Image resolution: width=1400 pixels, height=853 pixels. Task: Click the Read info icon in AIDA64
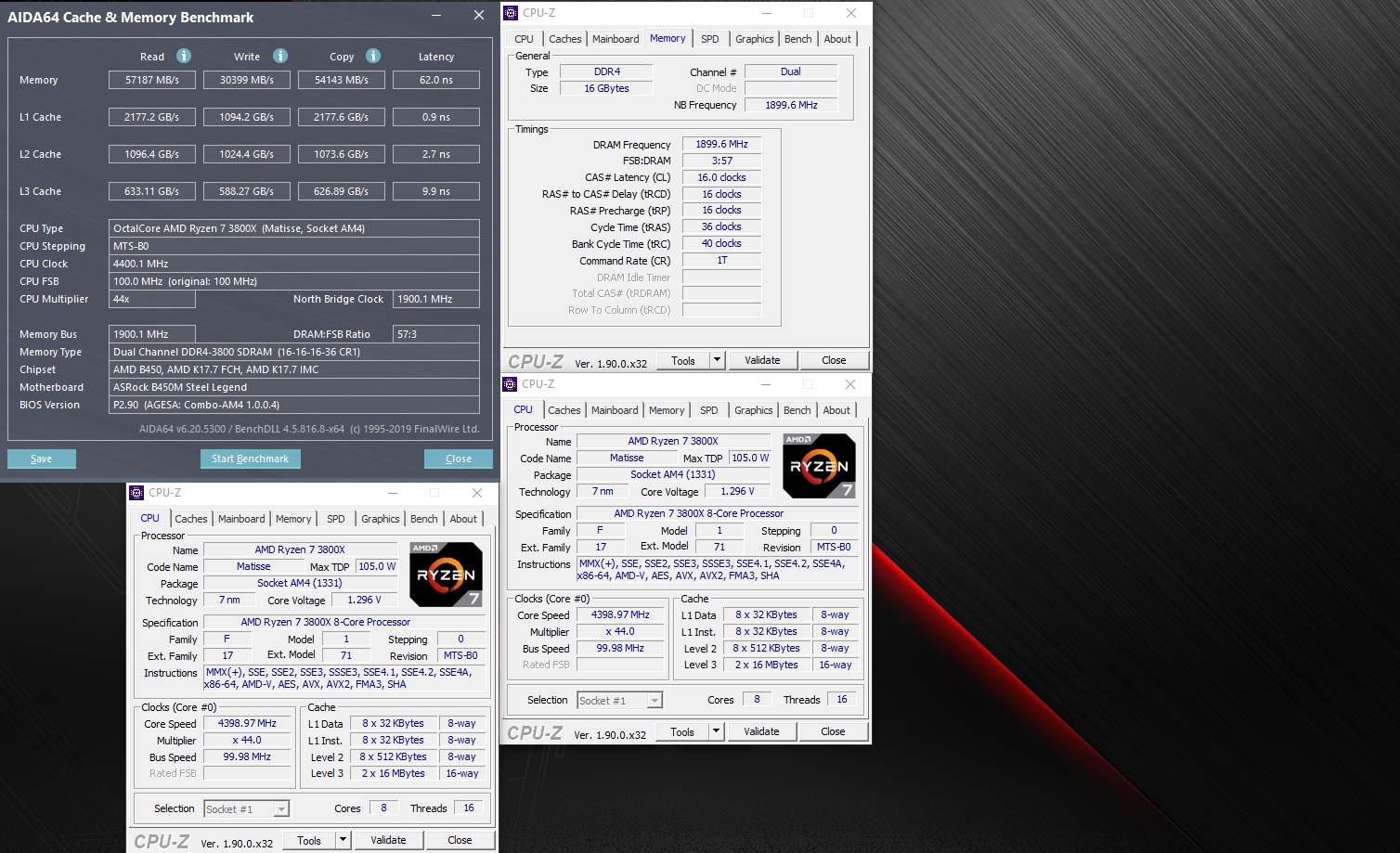184,56
